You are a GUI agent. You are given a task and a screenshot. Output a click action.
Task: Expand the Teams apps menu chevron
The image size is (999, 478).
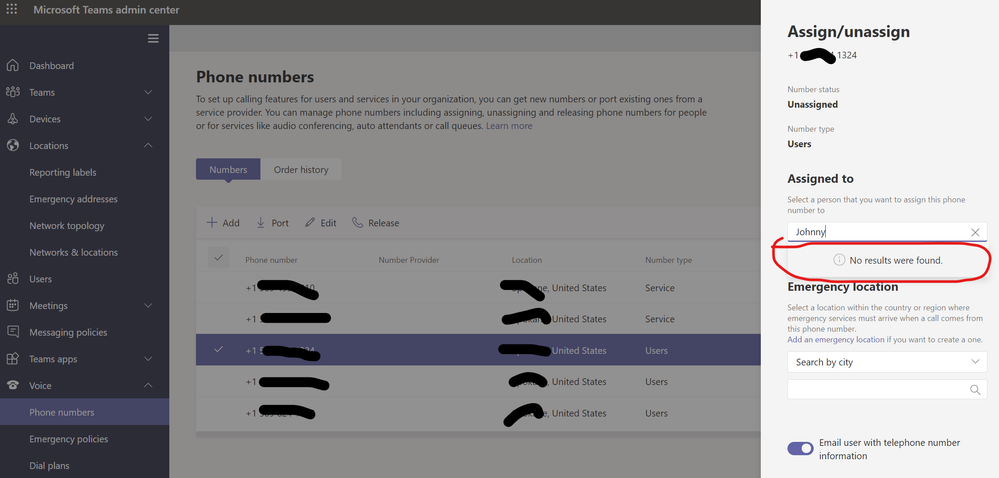click(x=148, y=359)
